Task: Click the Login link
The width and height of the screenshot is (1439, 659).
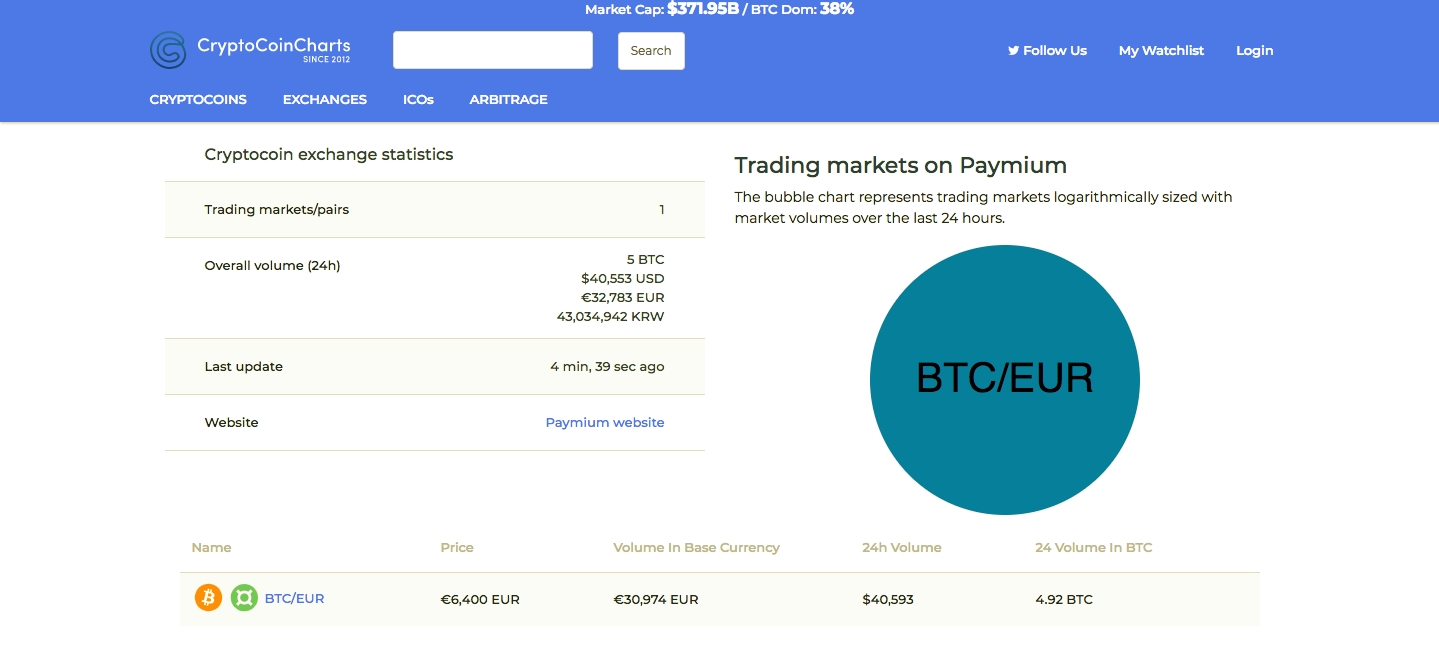Action: click(1254, 50)
